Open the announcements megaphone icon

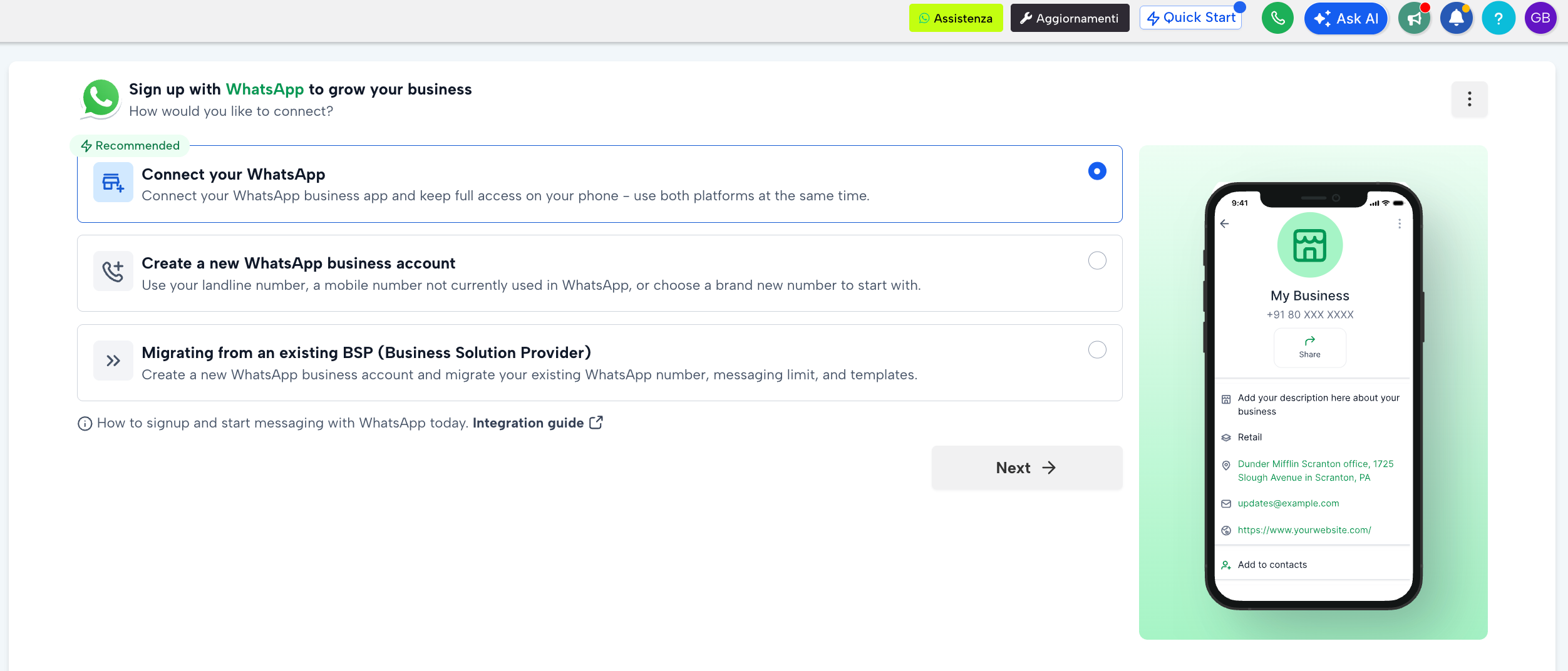(1415, 18)
